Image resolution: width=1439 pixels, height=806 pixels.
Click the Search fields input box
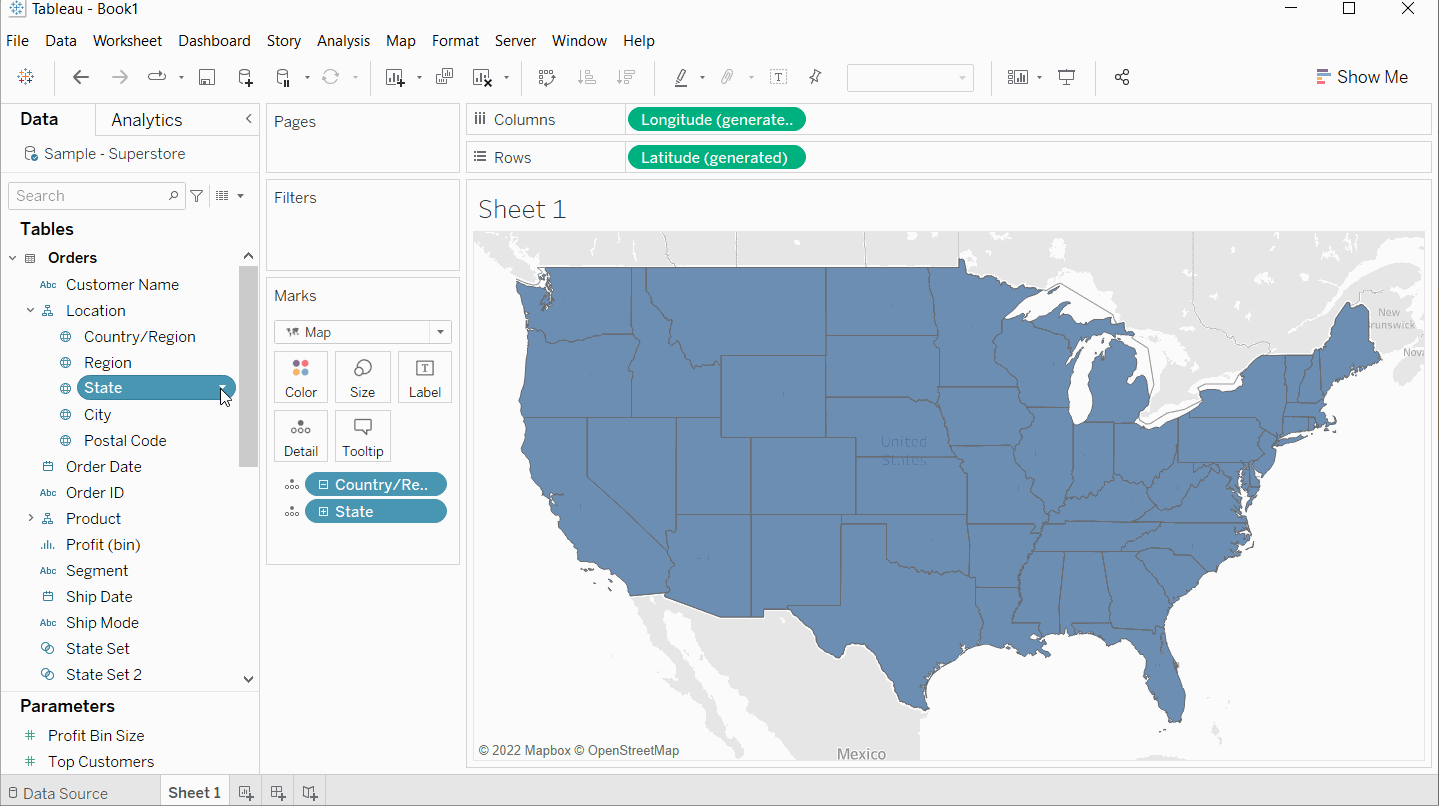pos(96,196)
